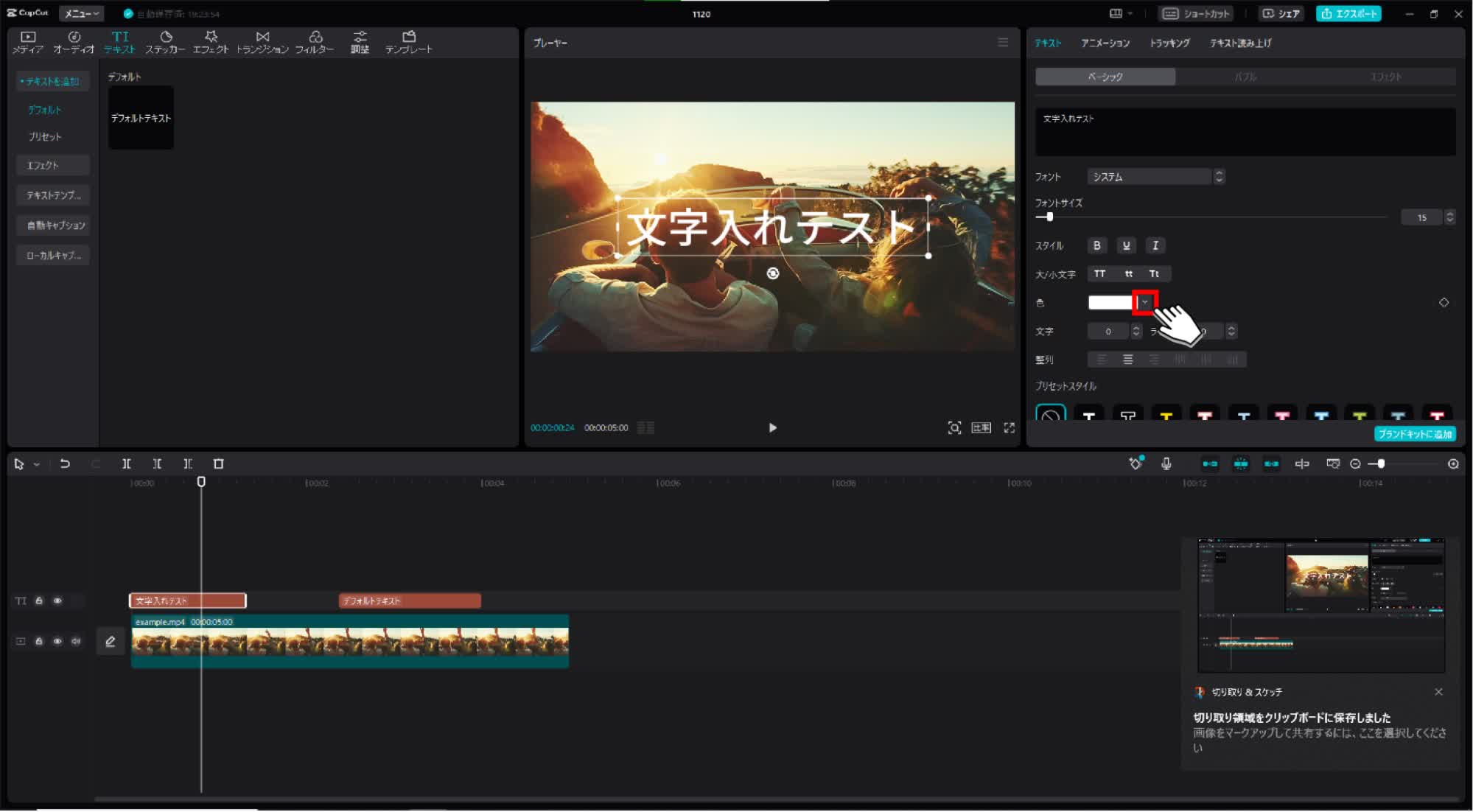
Task: Select 自動キャプション in the left sidebar
Action: point(53,225)
